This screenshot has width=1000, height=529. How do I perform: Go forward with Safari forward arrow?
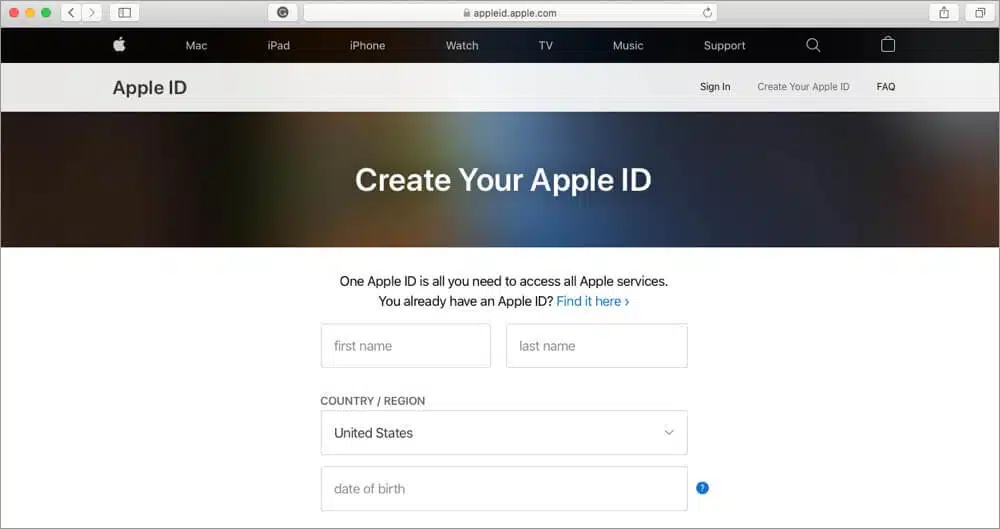pos(92,12)
